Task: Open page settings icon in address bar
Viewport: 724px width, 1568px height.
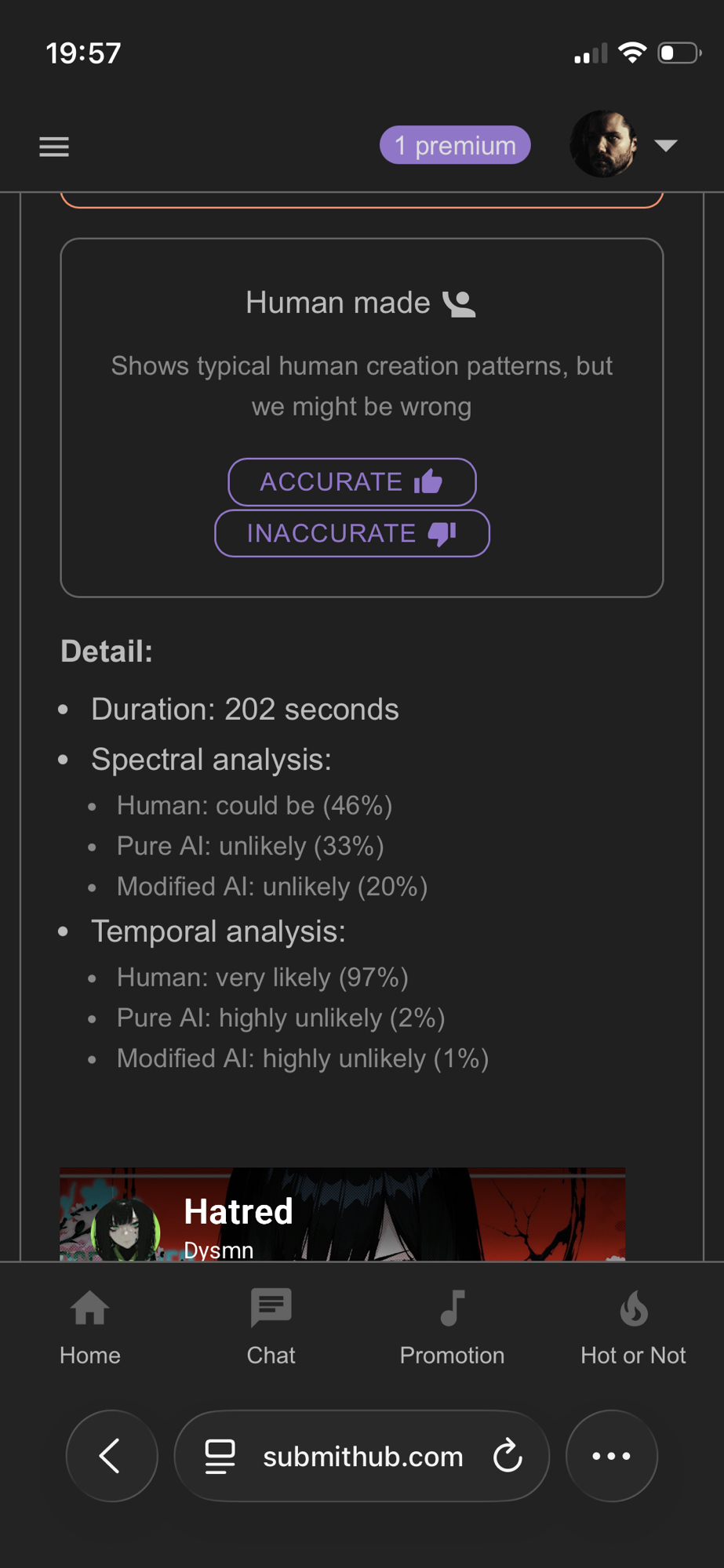Action: [220, 1456]
